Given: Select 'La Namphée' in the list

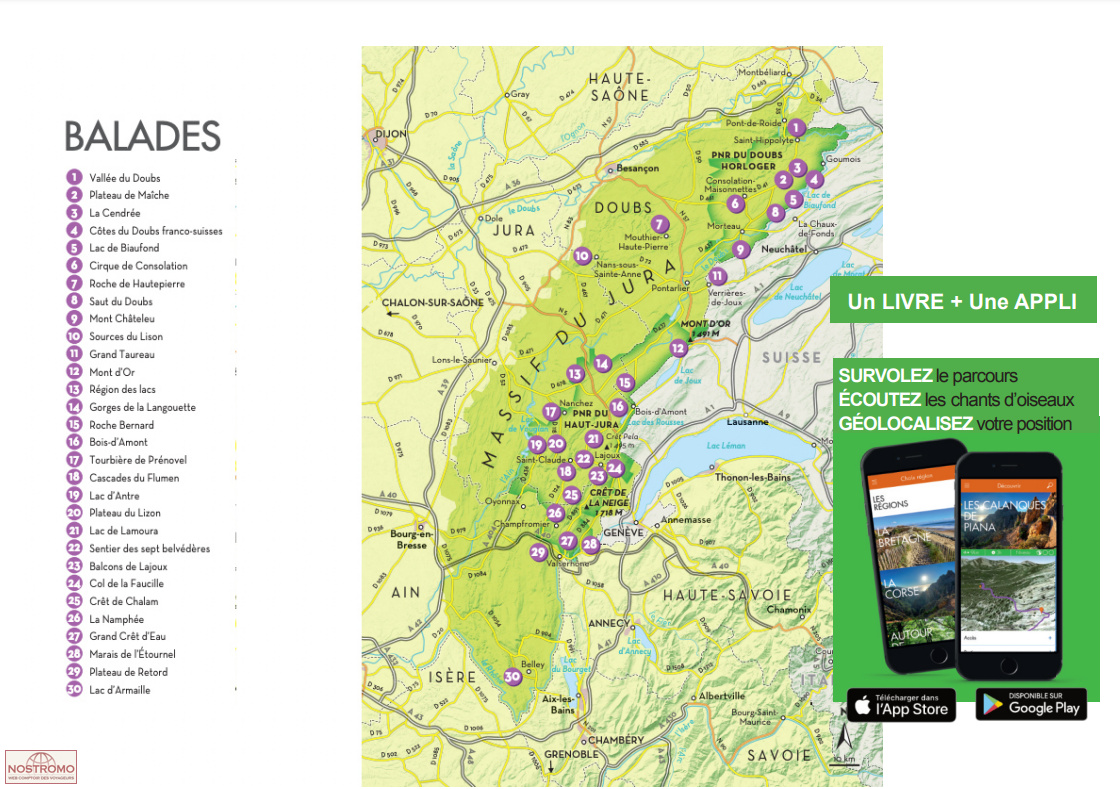Looking at the screenshot, I should tap(116, 619).
